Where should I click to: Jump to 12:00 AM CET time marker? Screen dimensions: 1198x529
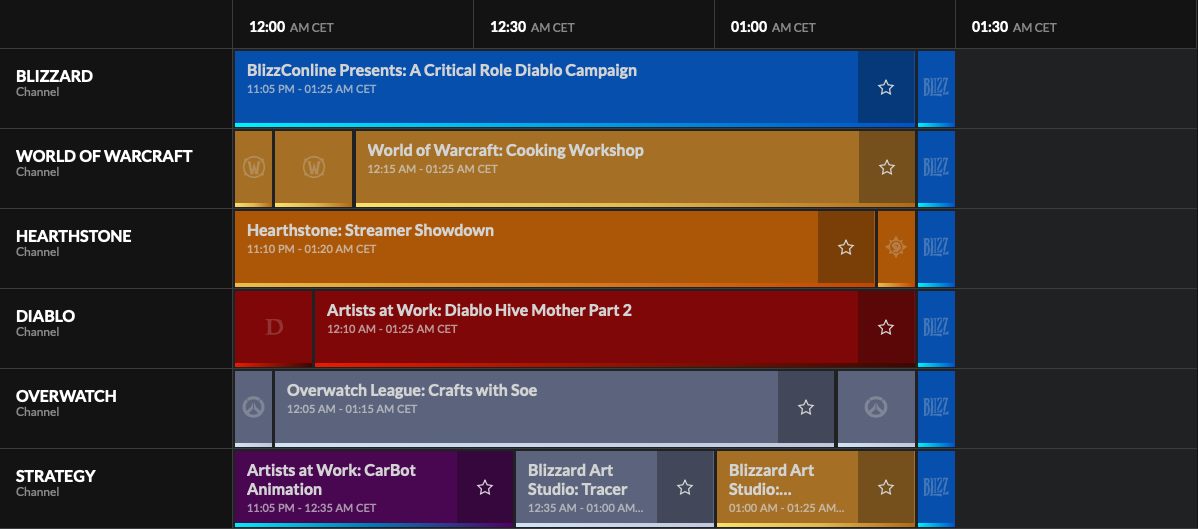coord(291,28)
